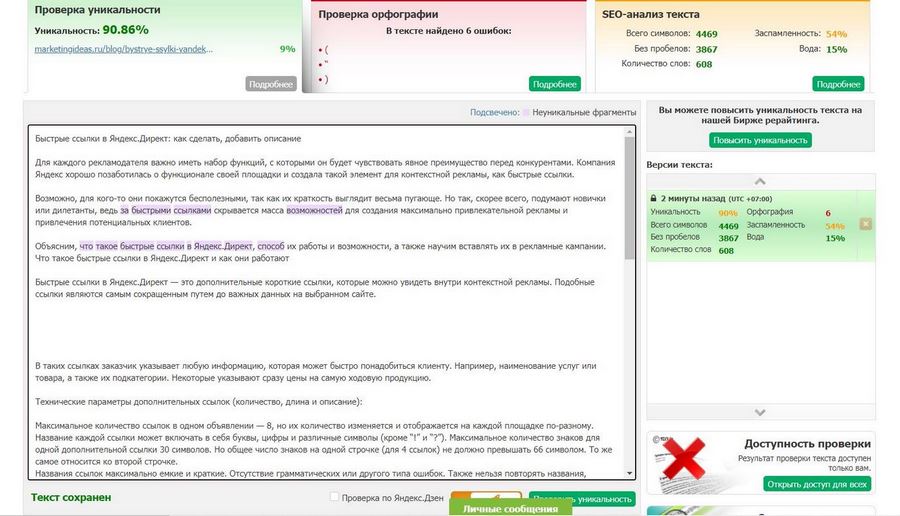The height and width of the screenshot is (516, 900).
Task: Click the 9% match percentage
Action: (x=288, y=49)
